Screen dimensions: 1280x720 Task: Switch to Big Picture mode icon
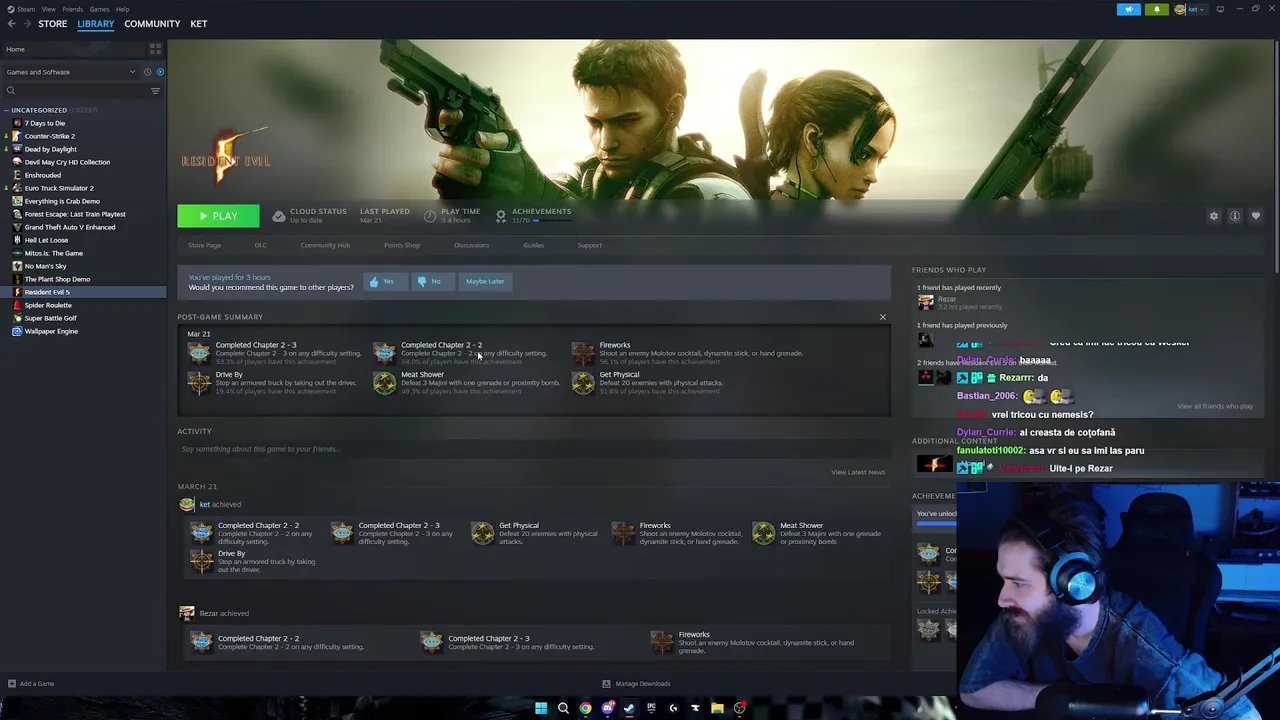1220,9
